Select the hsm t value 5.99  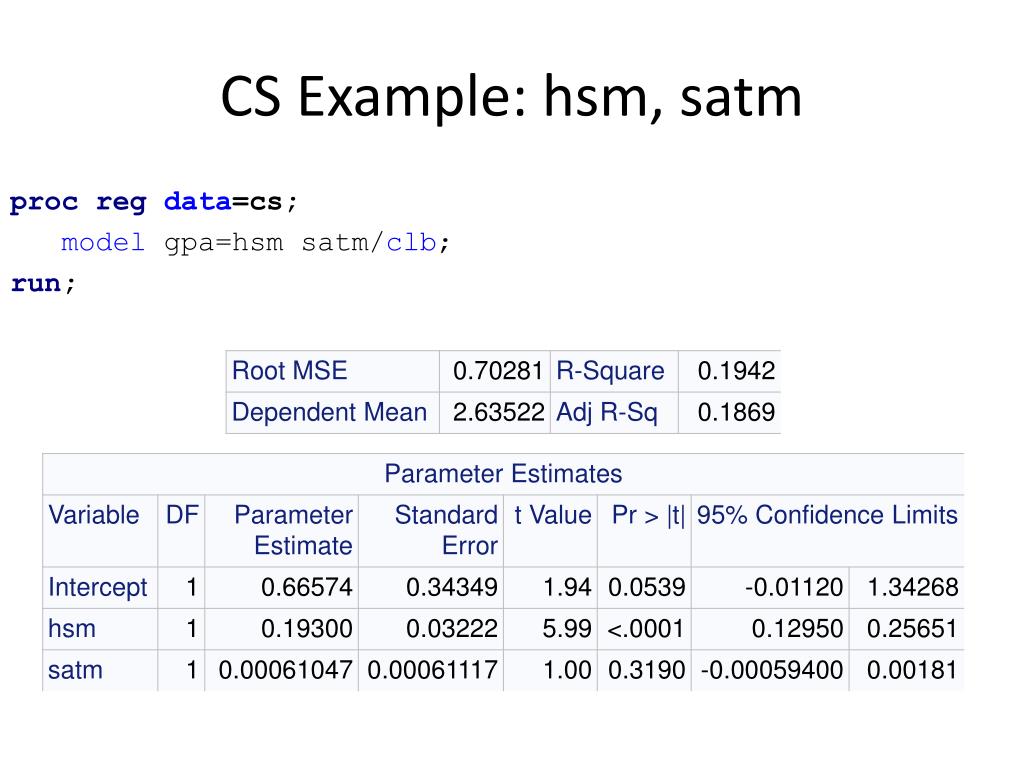tap(551, 629)
